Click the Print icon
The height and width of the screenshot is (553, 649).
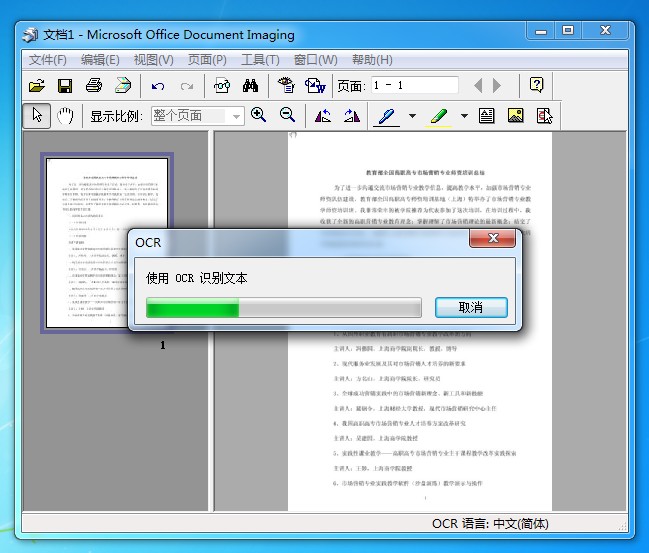point(94,86)
